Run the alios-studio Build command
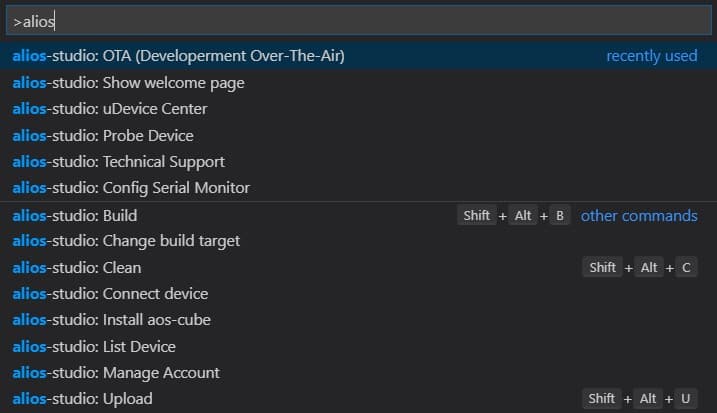This screenshot has width=717, height=413. [x=75, y=215]
